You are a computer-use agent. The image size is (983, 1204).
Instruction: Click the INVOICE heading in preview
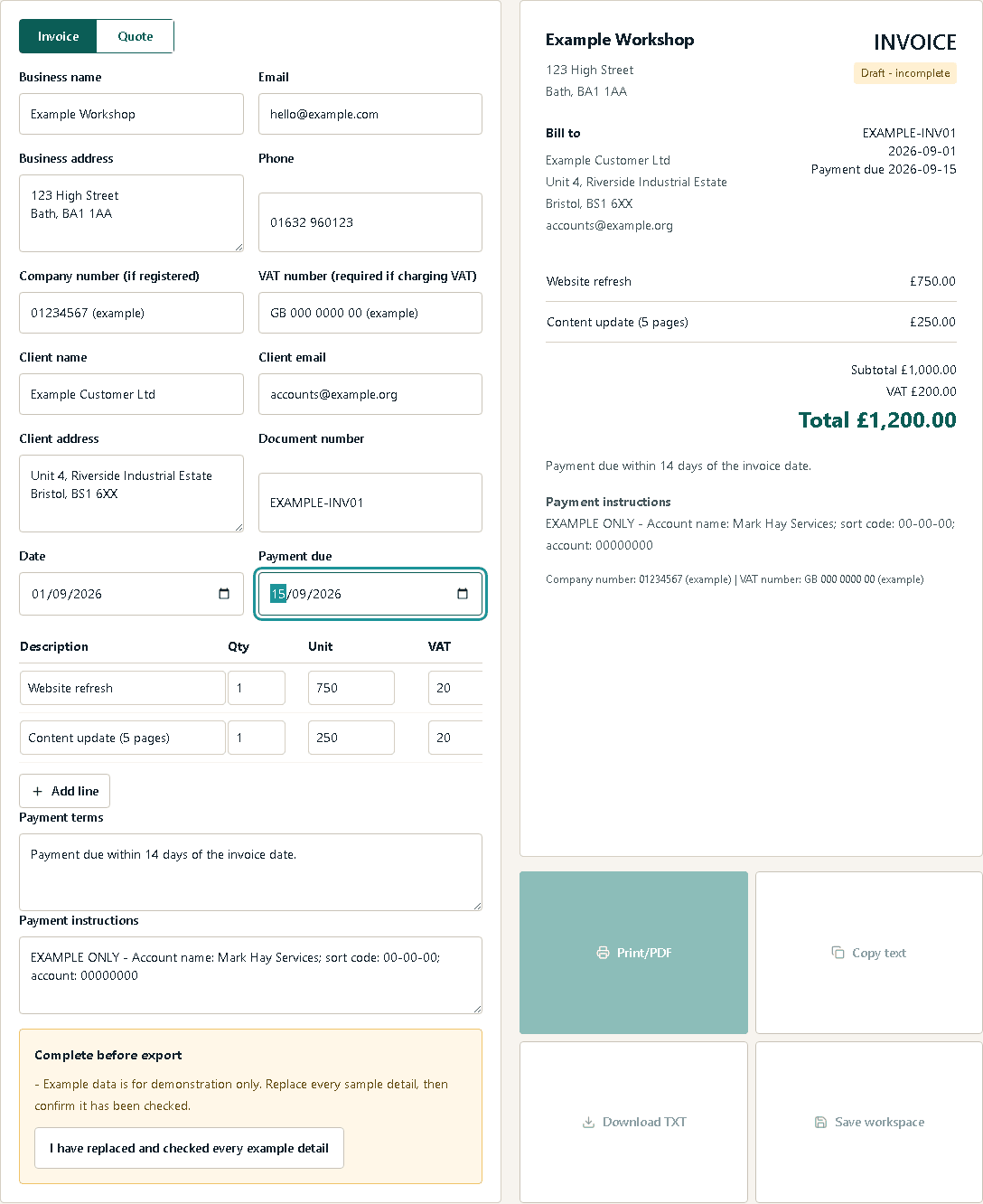915,42
